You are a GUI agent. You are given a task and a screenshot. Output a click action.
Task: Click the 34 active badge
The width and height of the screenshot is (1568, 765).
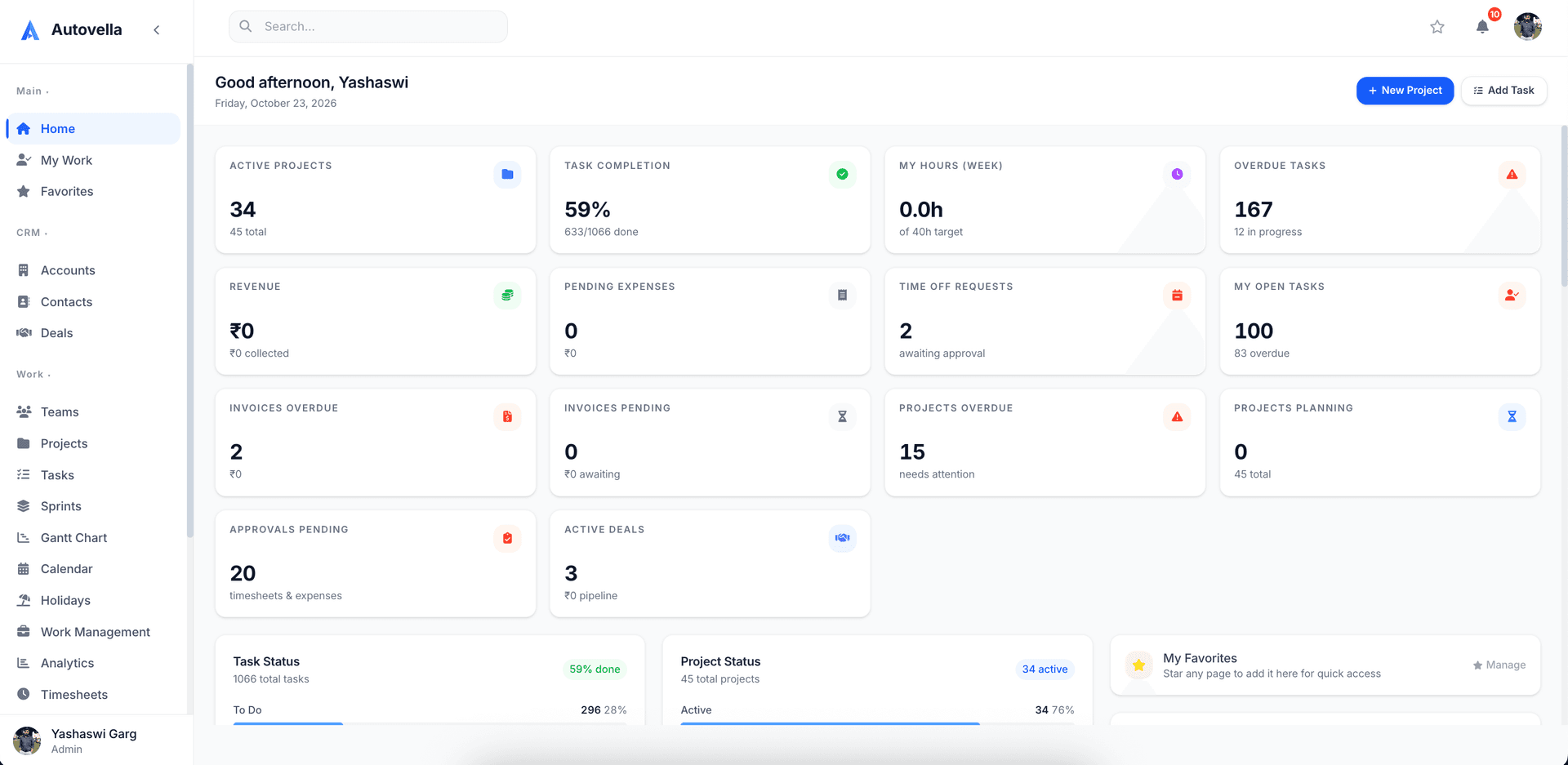point(1045,669)
